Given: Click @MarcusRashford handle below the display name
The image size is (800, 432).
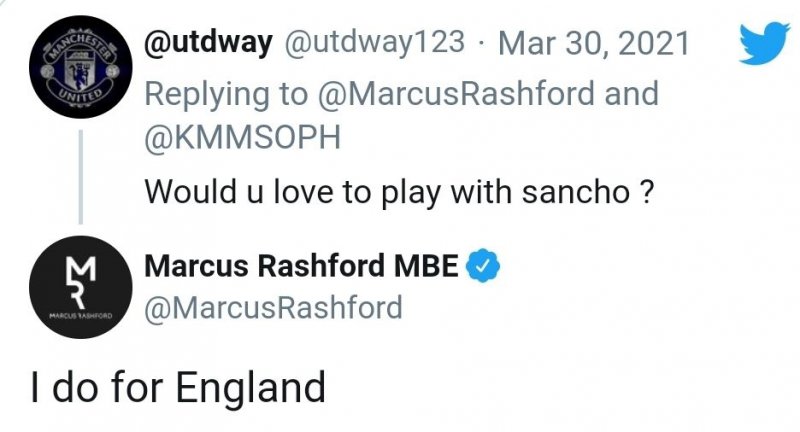Looking at the screenshot, I should (x=273, y=307).
